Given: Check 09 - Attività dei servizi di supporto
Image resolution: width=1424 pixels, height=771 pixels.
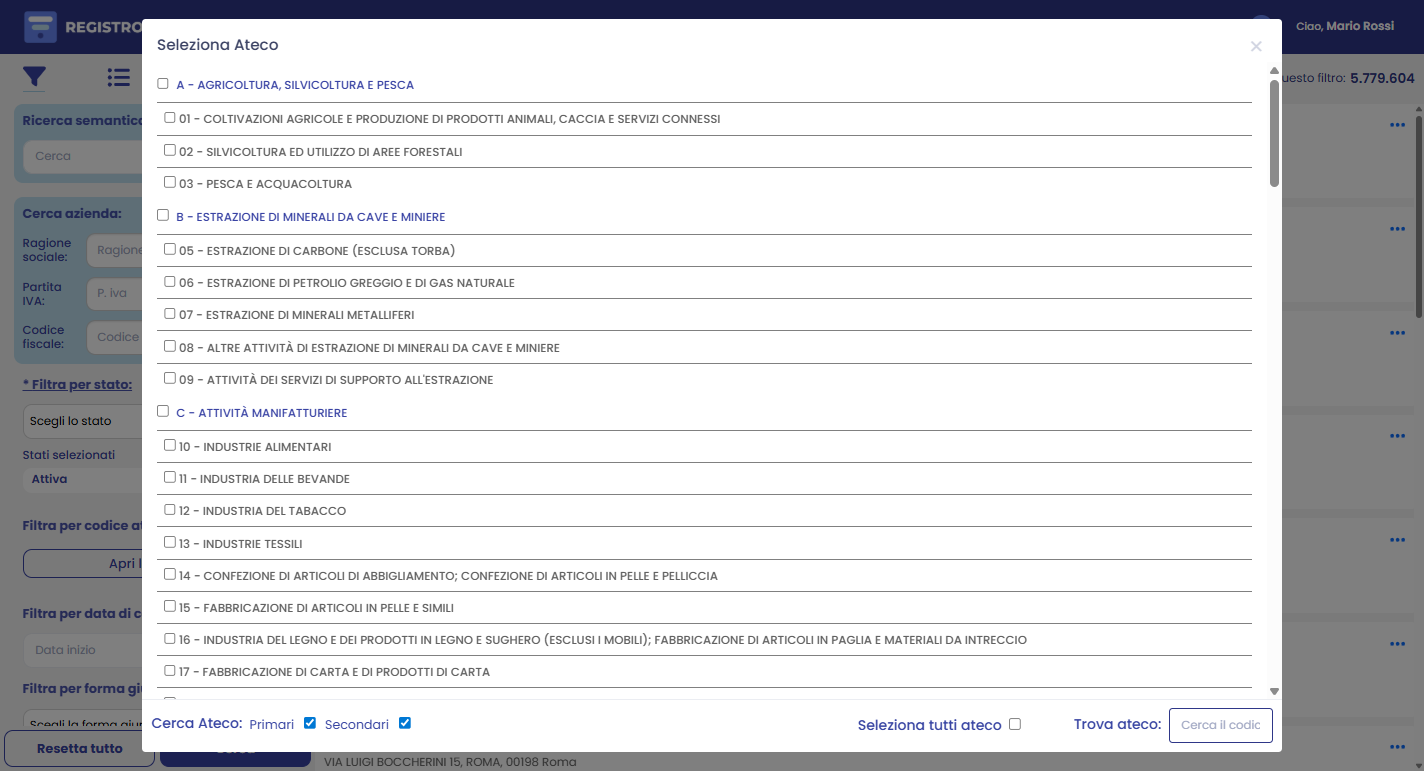Looking at the screenshot, I should (x=170, y=379).
